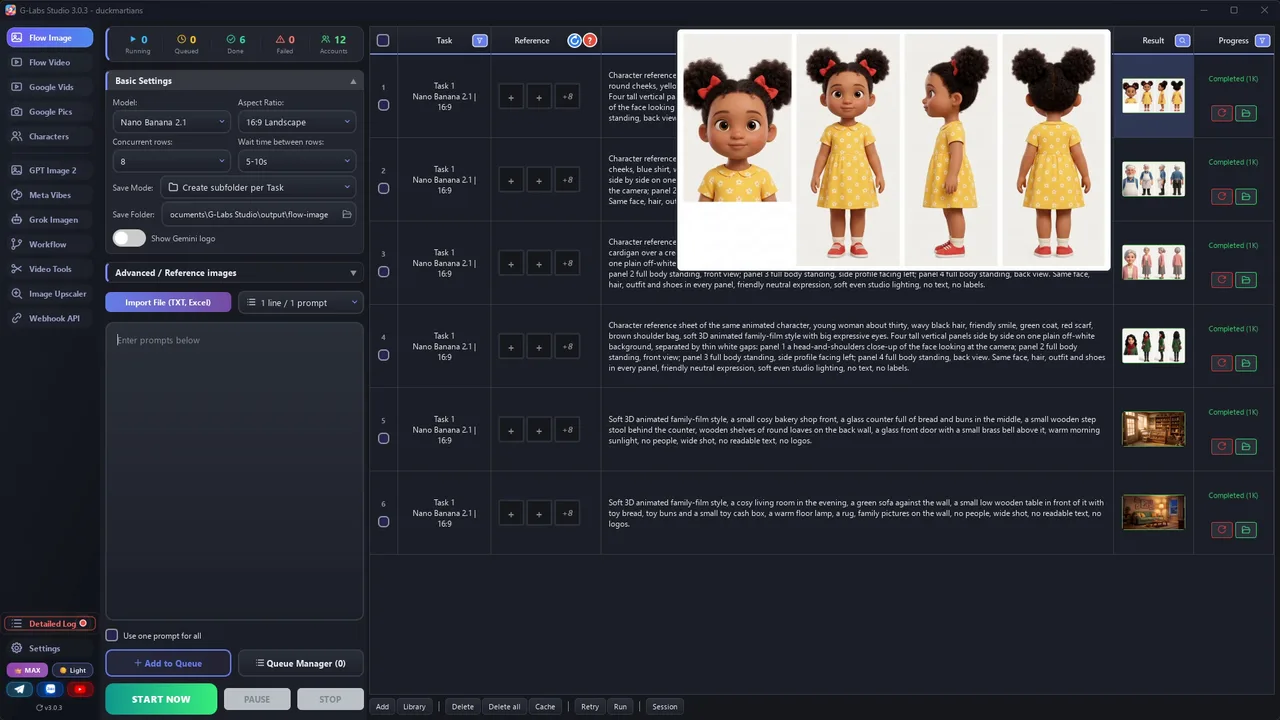
Task: Toggle the Show Gemini logo switch
Action: pyautogui.click(x=129, y=238)
